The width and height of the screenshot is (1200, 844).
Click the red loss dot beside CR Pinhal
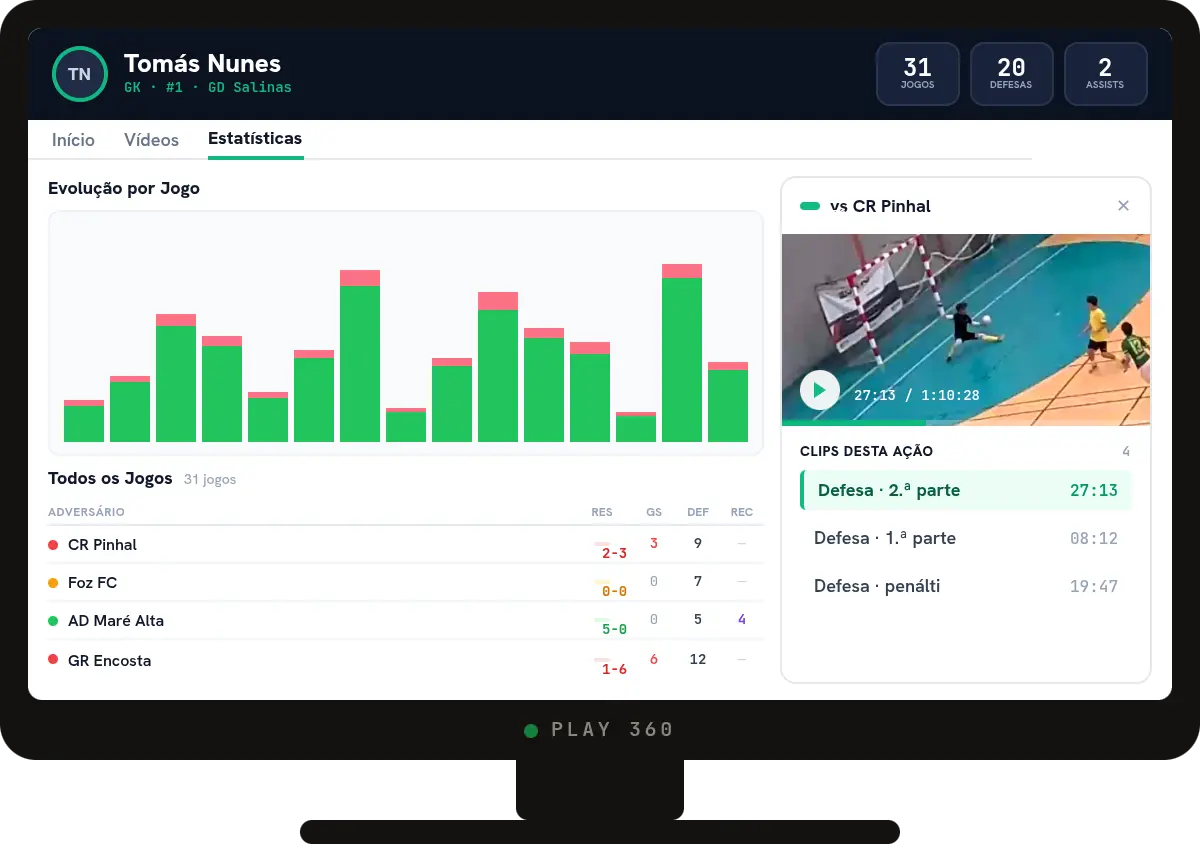53,545
